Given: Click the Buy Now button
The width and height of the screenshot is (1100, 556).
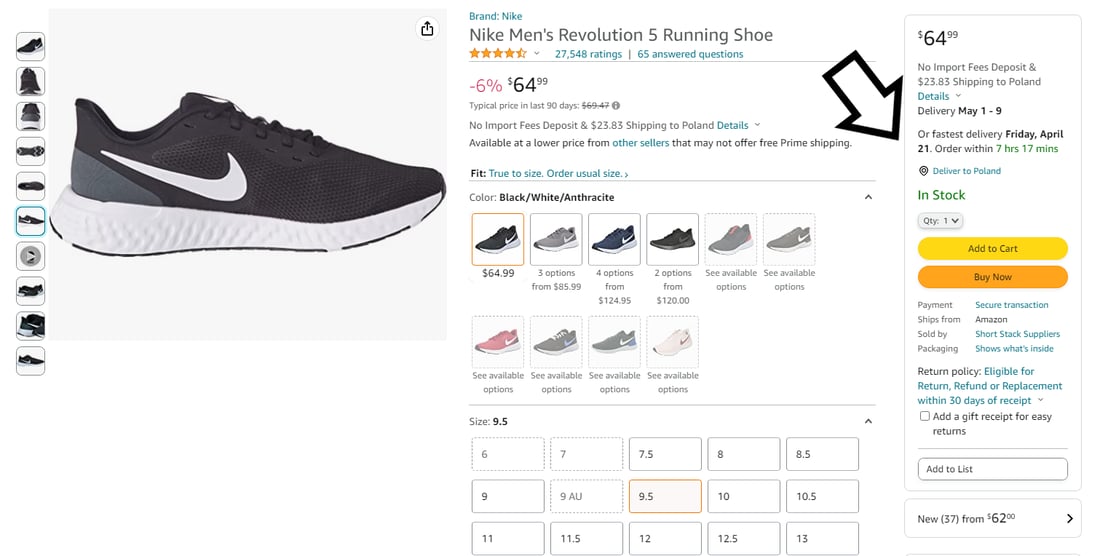Looking at the screenshot, I should click(993, 277).
